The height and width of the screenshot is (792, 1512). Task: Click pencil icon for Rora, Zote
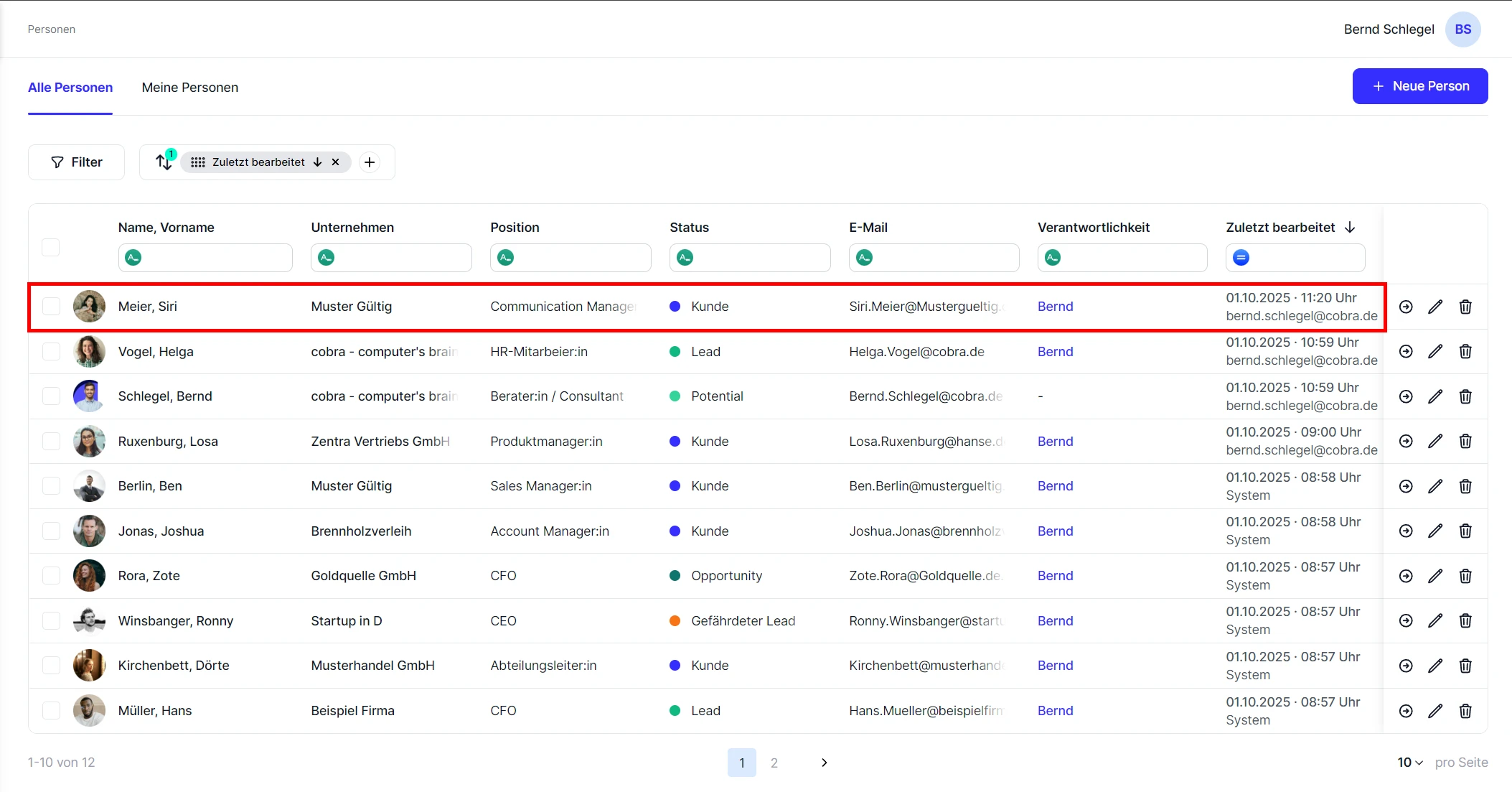pos(1434,576)
